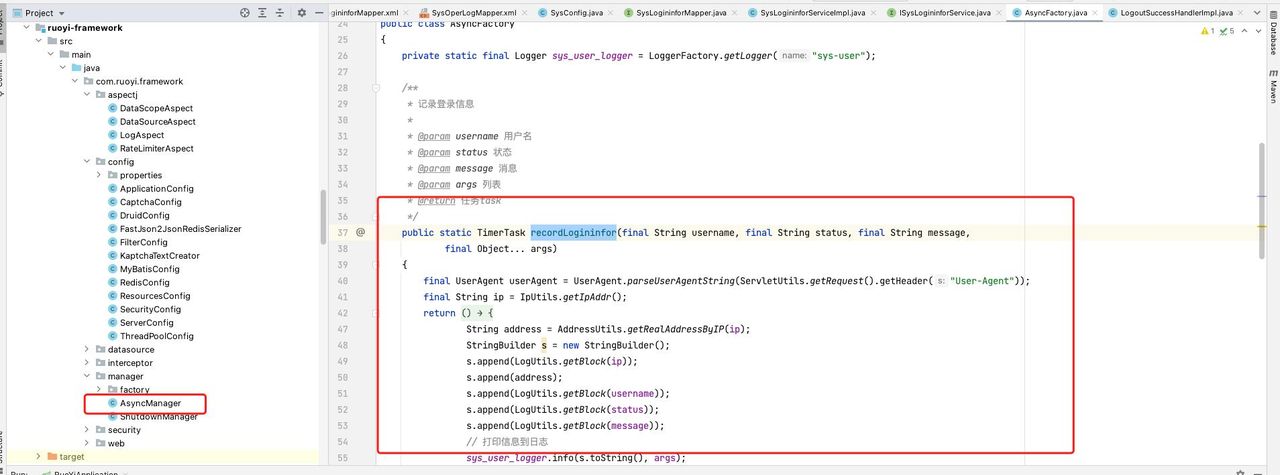
Task: Click the Select Opened File locate icon
Action: tap(246, 13)
